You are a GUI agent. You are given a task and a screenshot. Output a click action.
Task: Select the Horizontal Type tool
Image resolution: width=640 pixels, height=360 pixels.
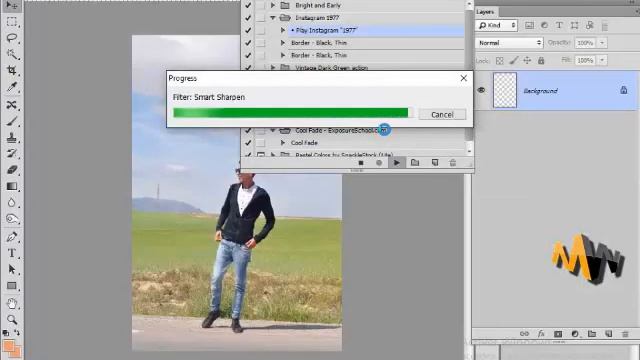coord(11,253)
